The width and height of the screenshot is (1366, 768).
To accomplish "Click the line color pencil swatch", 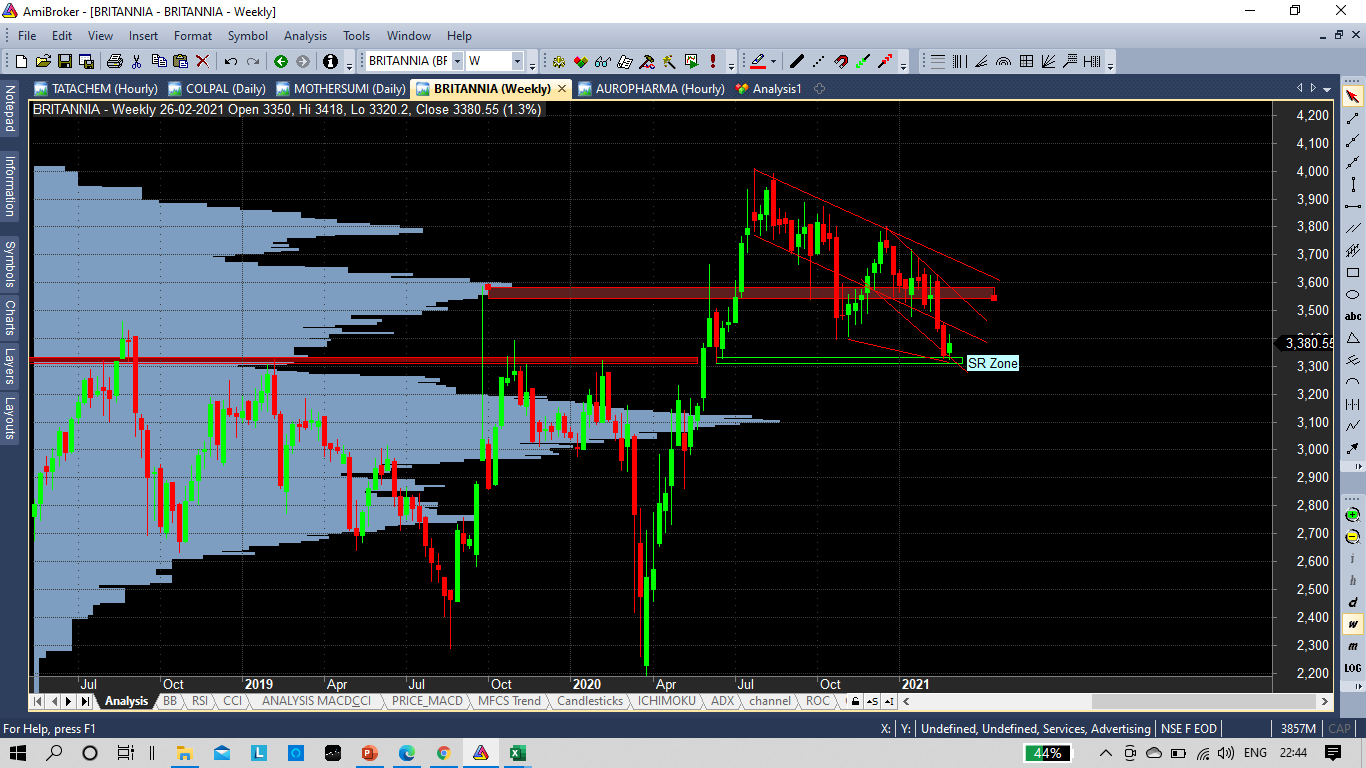I will pyautogui.click(x=757, y=61).
